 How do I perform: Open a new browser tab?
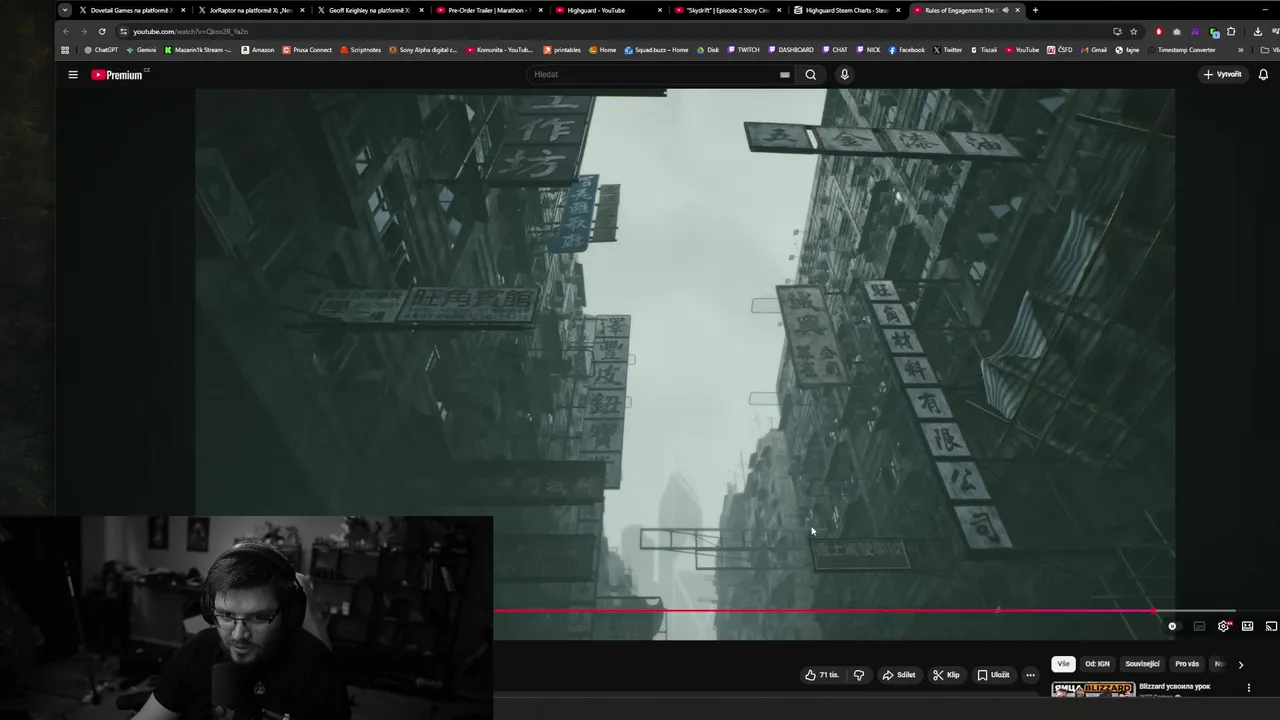pyautogui.click(x=1035, y=10)
